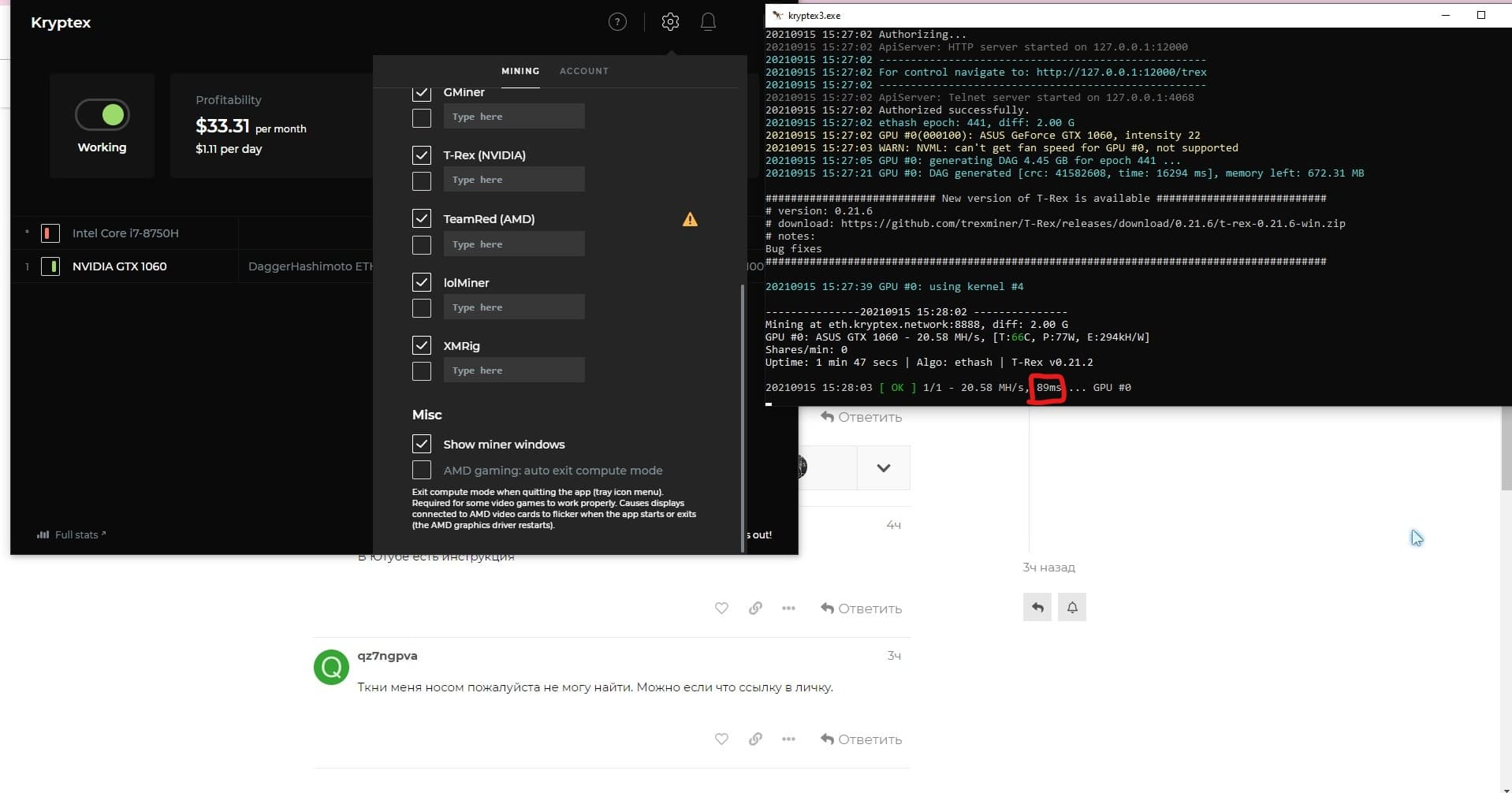1512x793 pixels.
Task: Click in the GMiner Type here field
Action: pyautogui.click(x=514, y=117)
